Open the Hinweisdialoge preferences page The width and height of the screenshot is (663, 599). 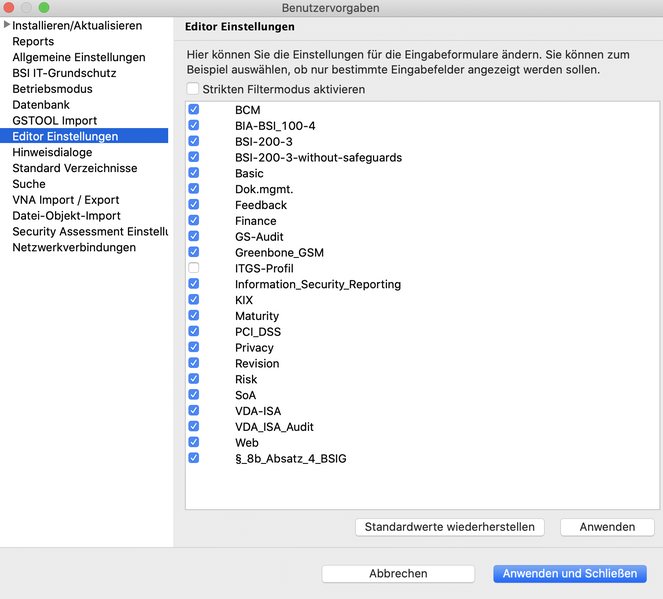tap(52, 152)
